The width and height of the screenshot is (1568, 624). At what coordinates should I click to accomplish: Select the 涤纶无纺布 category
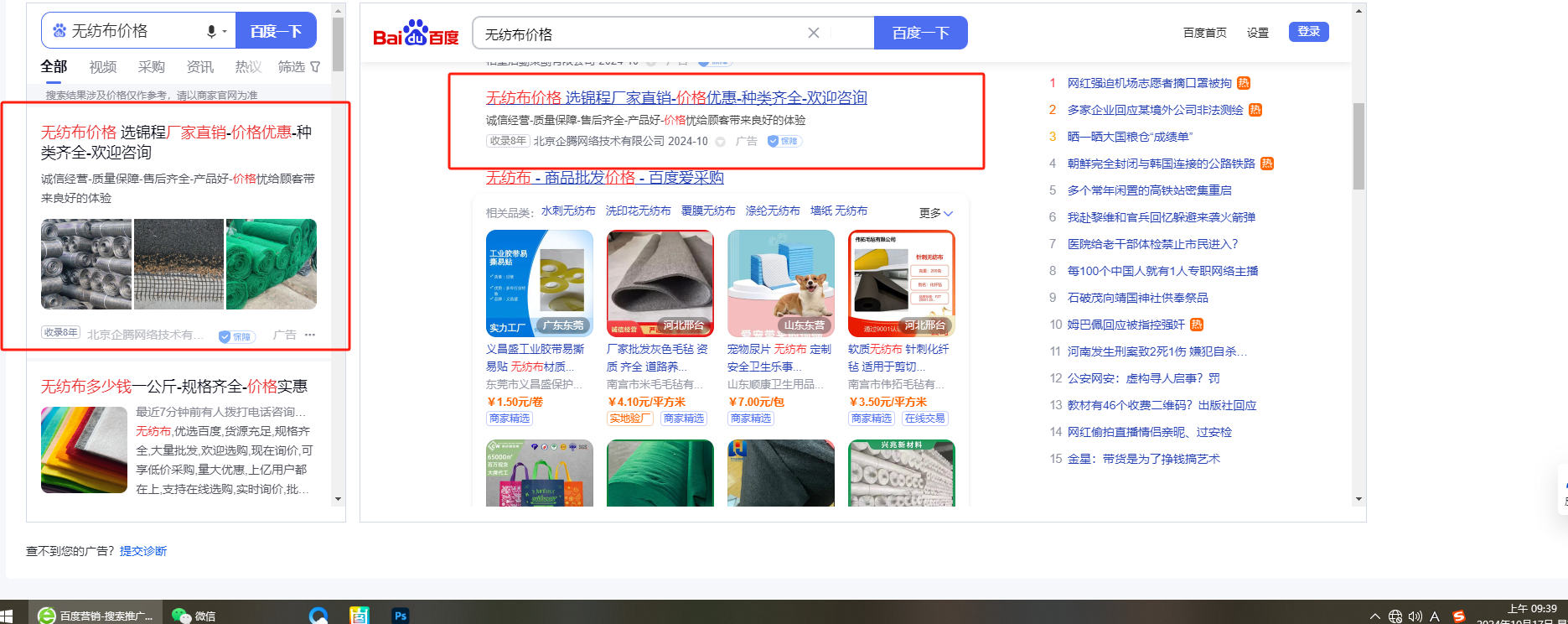(x=773, y=211)
